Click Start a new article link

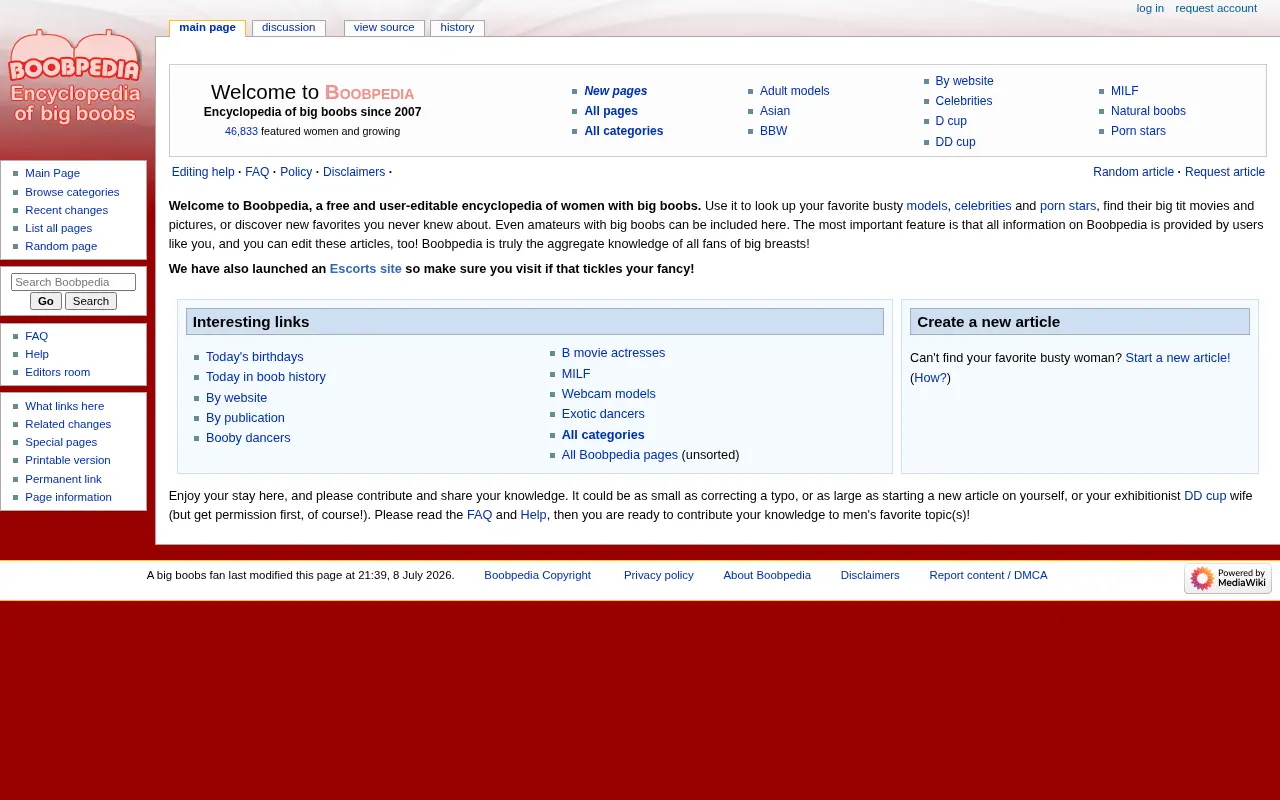tap(1178, 358)
